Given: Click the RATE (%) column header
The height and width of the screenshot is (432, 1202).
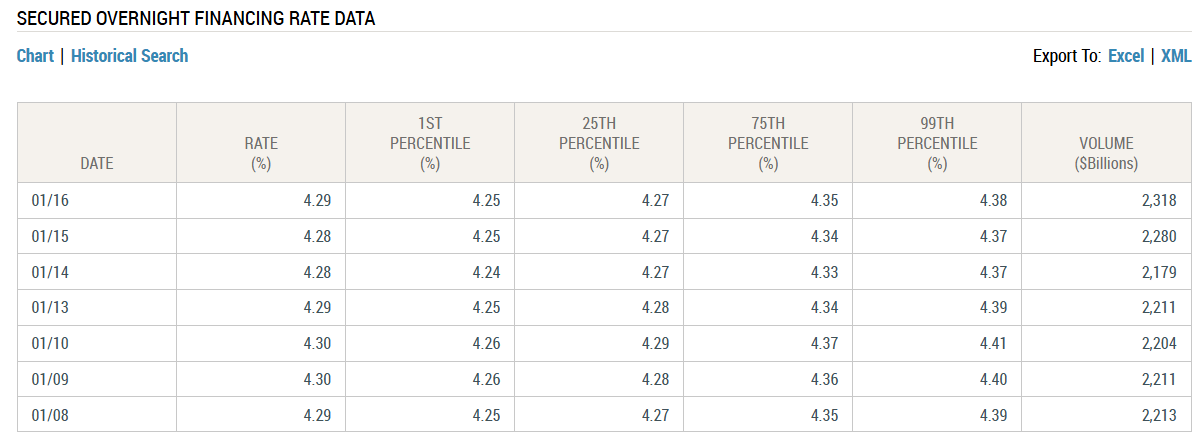Looking at the screenshot, I should tap(261, 153).
